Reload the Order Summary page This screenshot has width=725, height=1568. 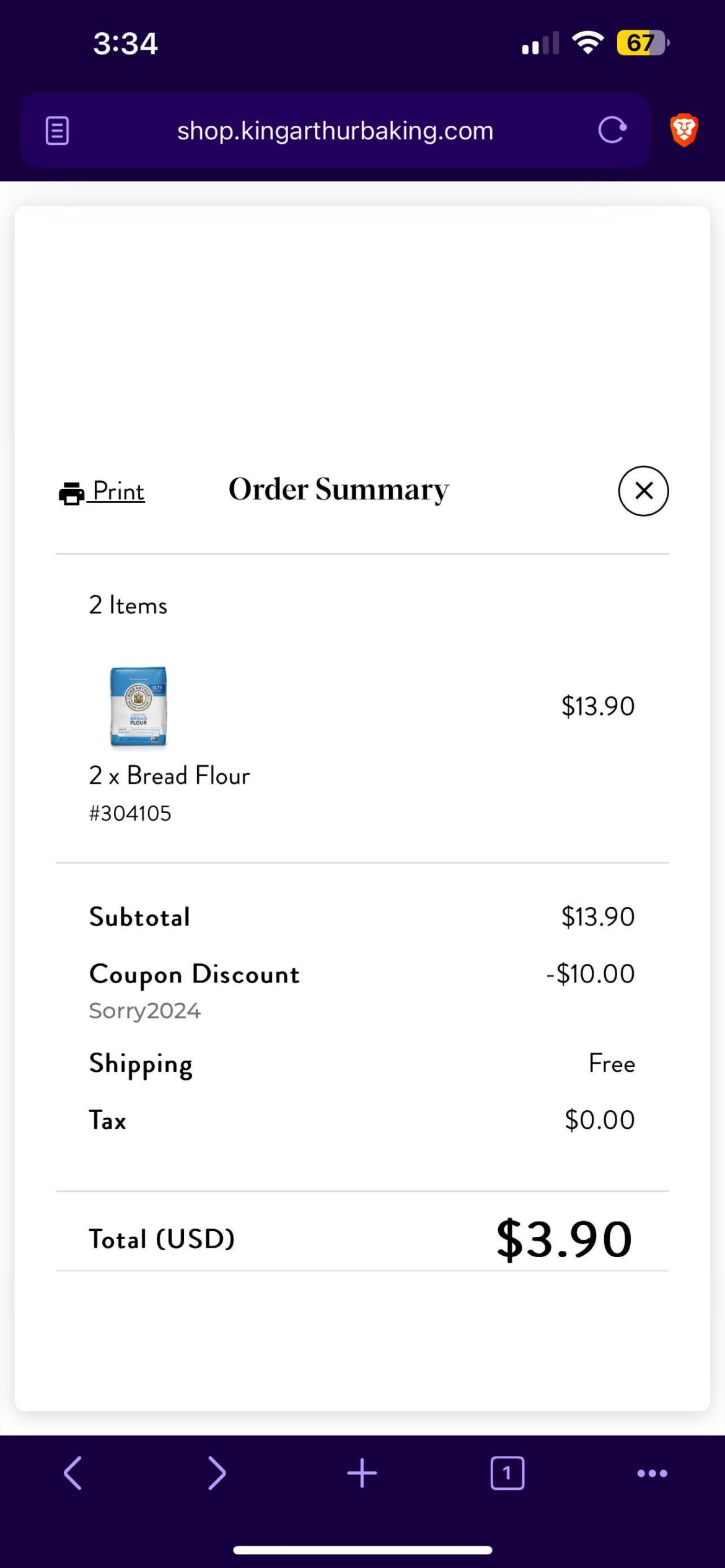click(x=612, y=130)
